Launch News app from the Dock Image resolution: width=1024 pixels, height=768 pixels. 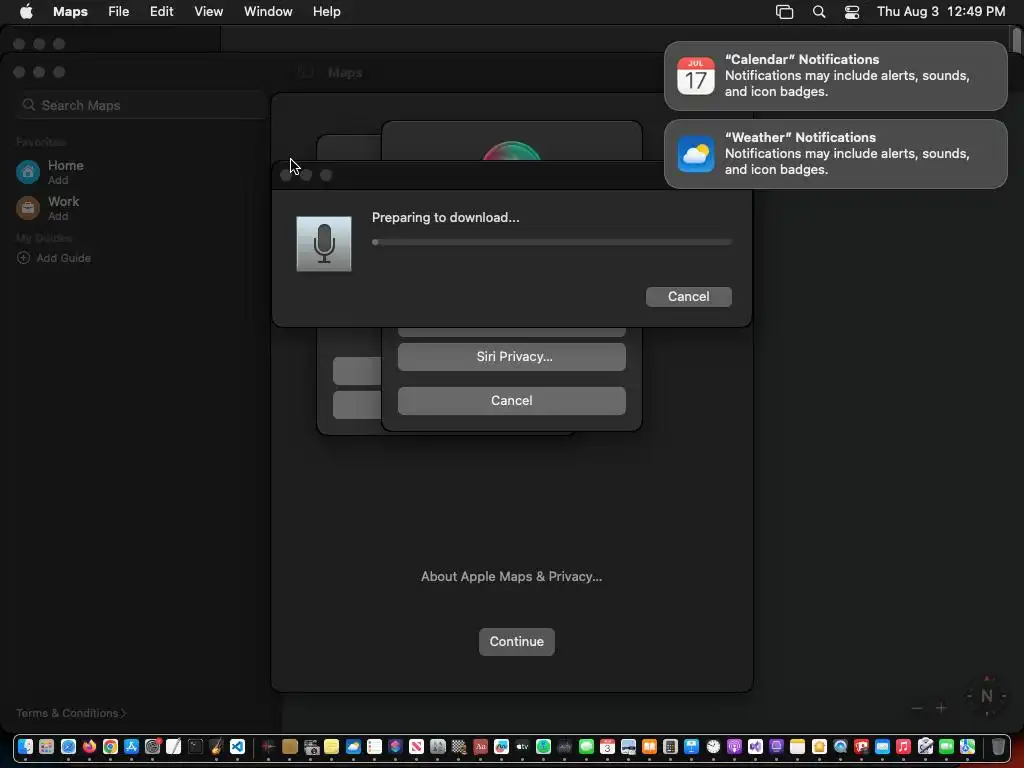coord(416,746)
